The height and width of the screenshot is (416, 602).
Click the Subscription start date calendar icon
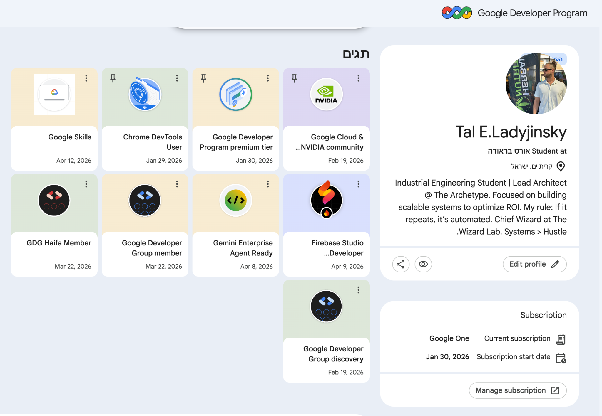coord(561,358)
